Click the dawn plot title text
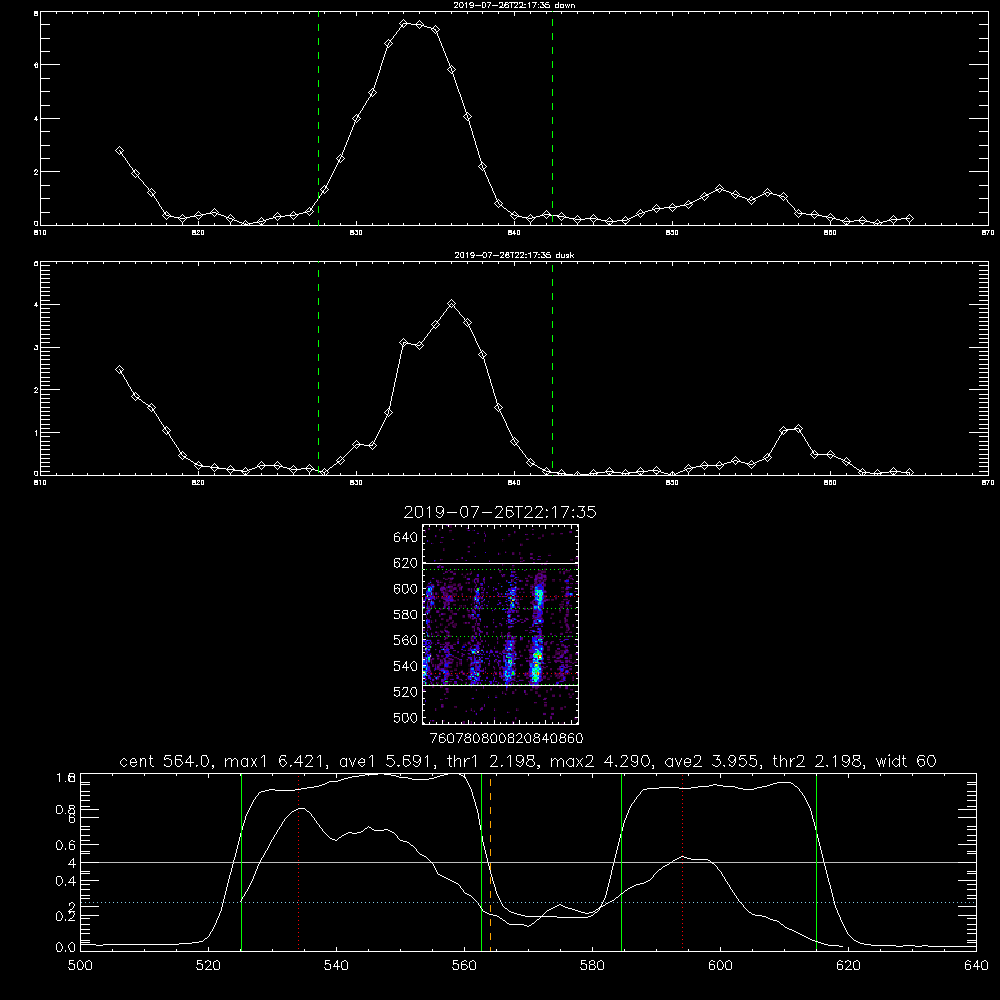 [x=514, y=5]
